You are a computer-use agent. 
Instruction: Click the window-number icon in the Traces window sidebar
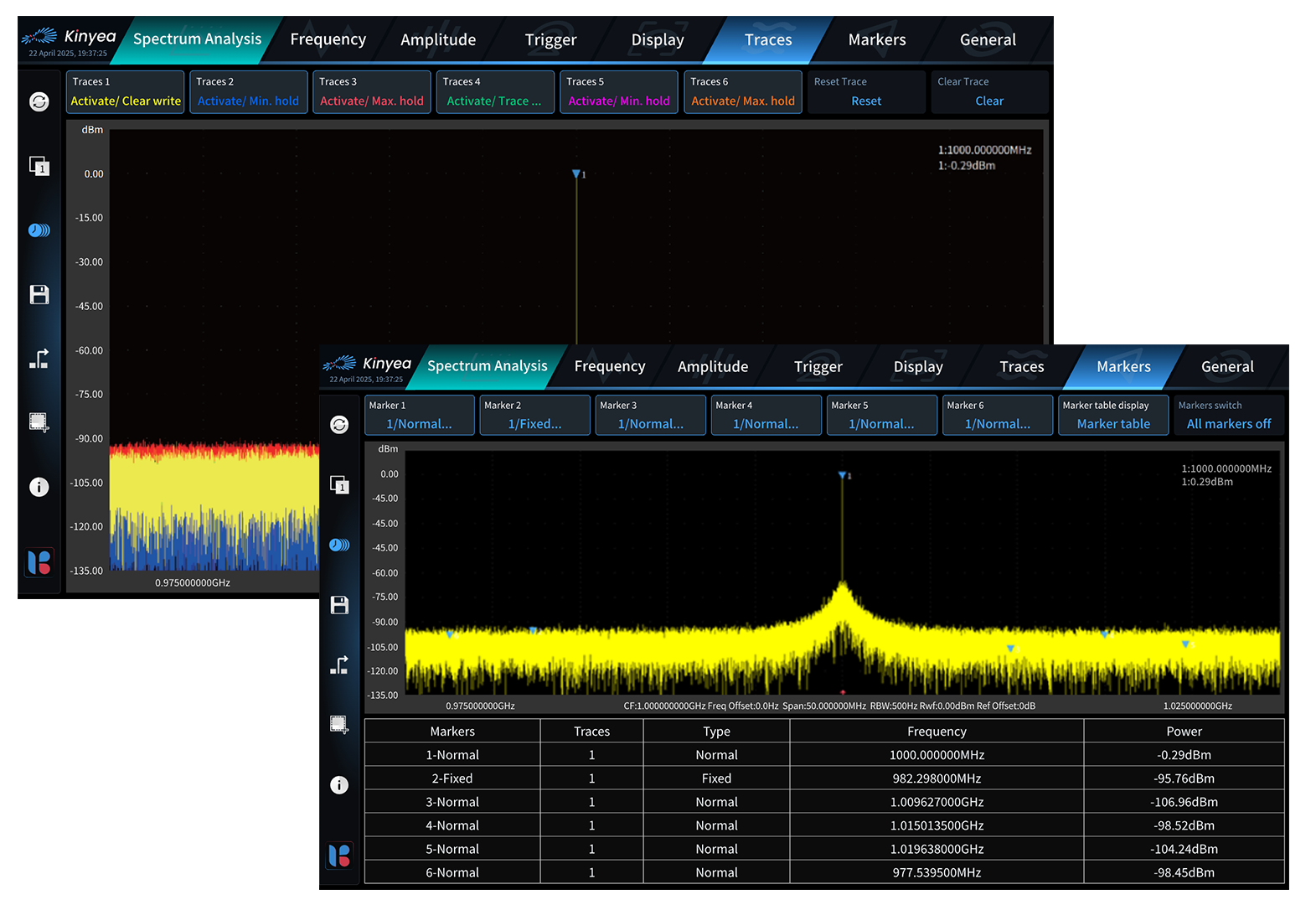click(x=39, y=166)
